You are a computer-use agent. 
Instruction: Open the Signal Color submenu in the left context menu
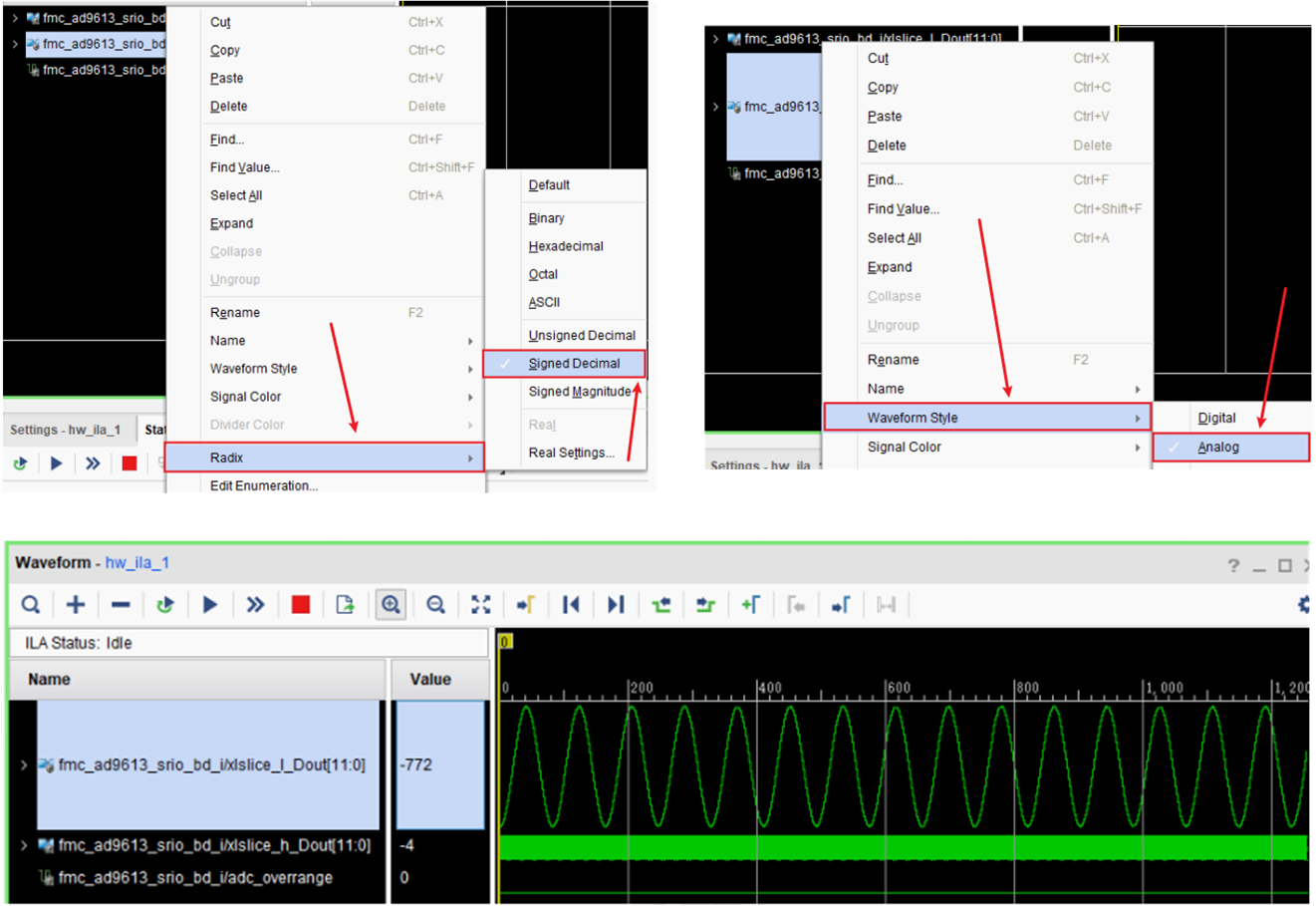pyautogui.click(x=325, y=397)
